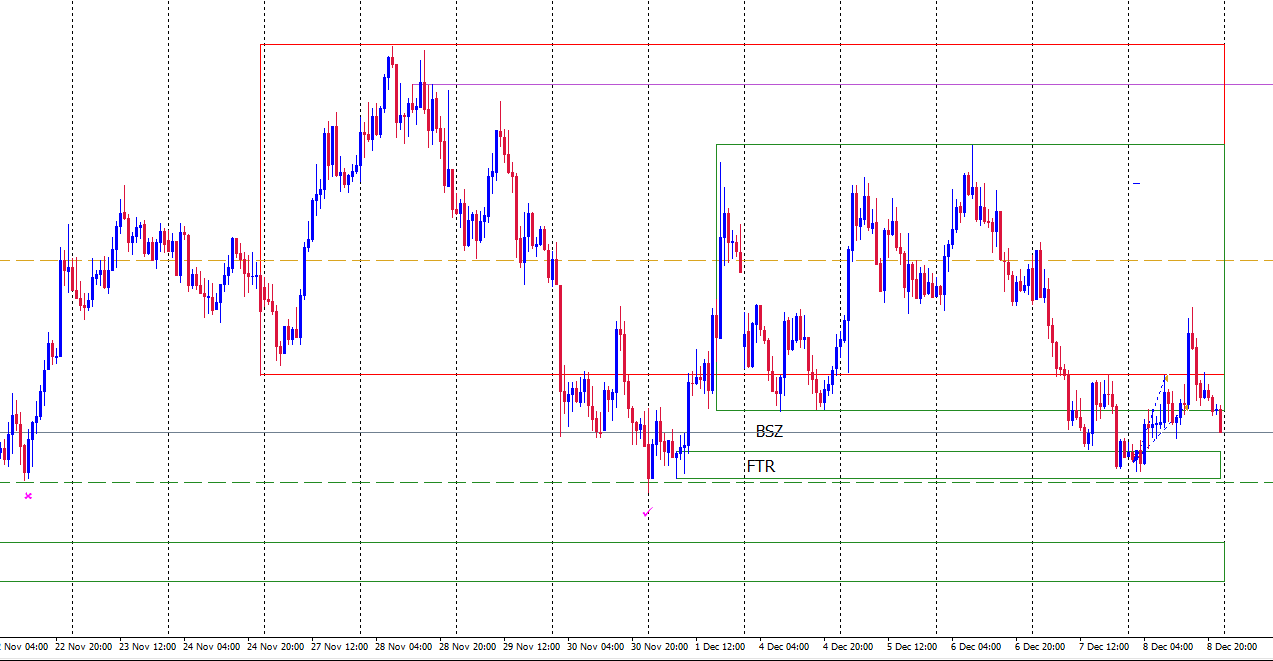Screen dimensions: 1273x661
Task: Select the small FTR zone rectangle border
Action: tap(950, 451)
